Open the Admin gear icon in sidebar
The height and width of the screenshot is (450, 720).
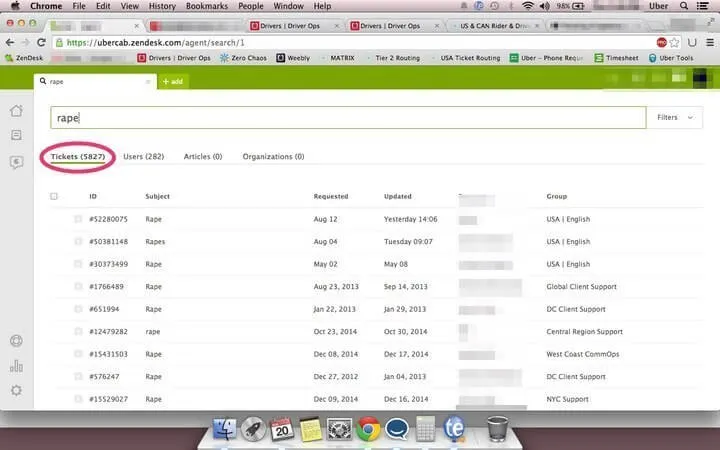click(x=15, y=390)
